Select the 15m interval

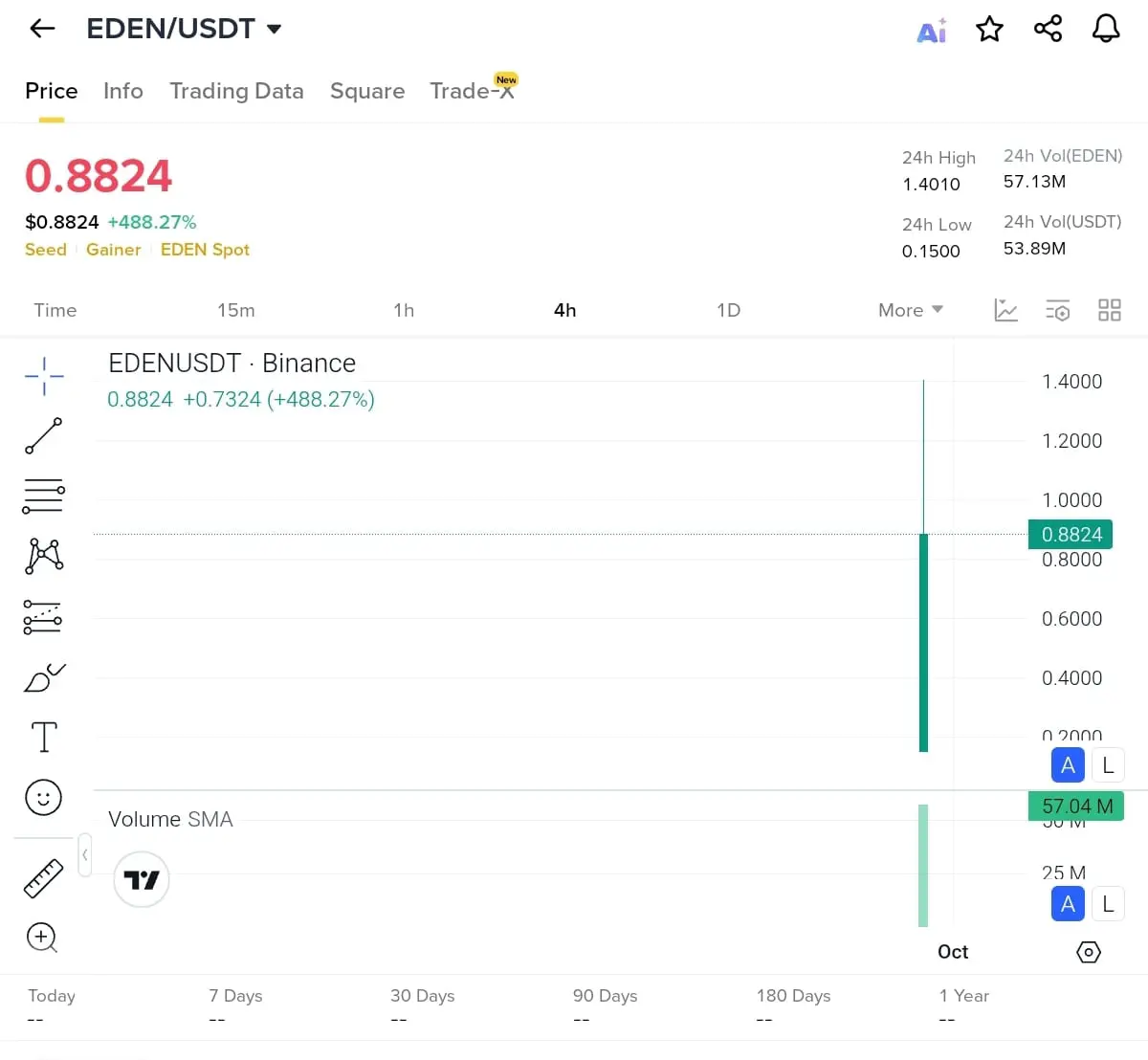click(x=236, y=310)
